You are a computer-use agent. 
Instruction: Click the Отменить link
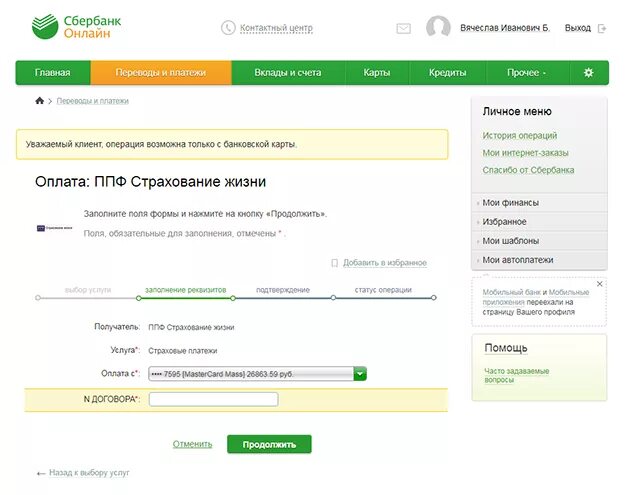click(x=192, y=444)
